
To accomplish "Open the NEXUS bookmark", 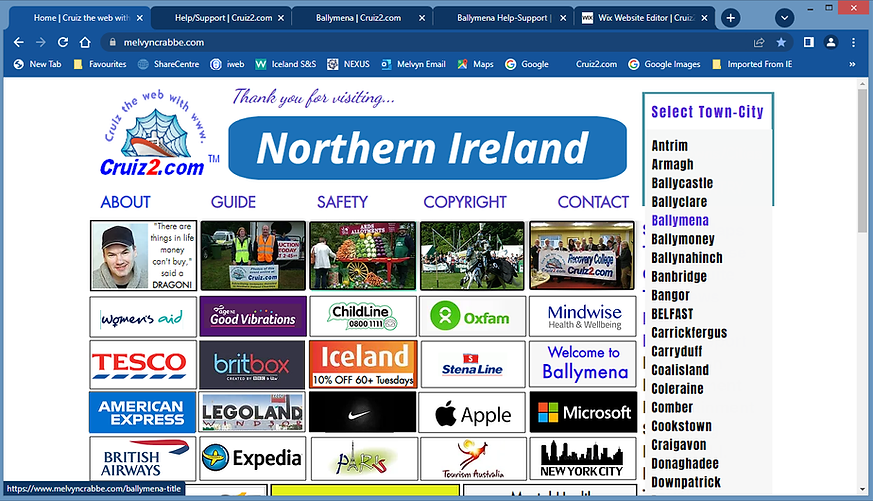I will click(349, 64).
